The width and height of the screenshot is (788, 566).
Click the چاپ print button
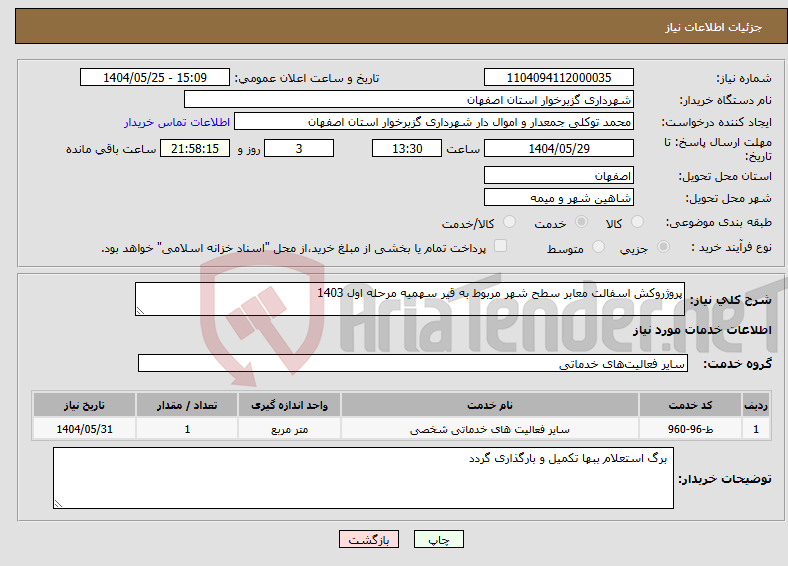click(x=439, y=539)
